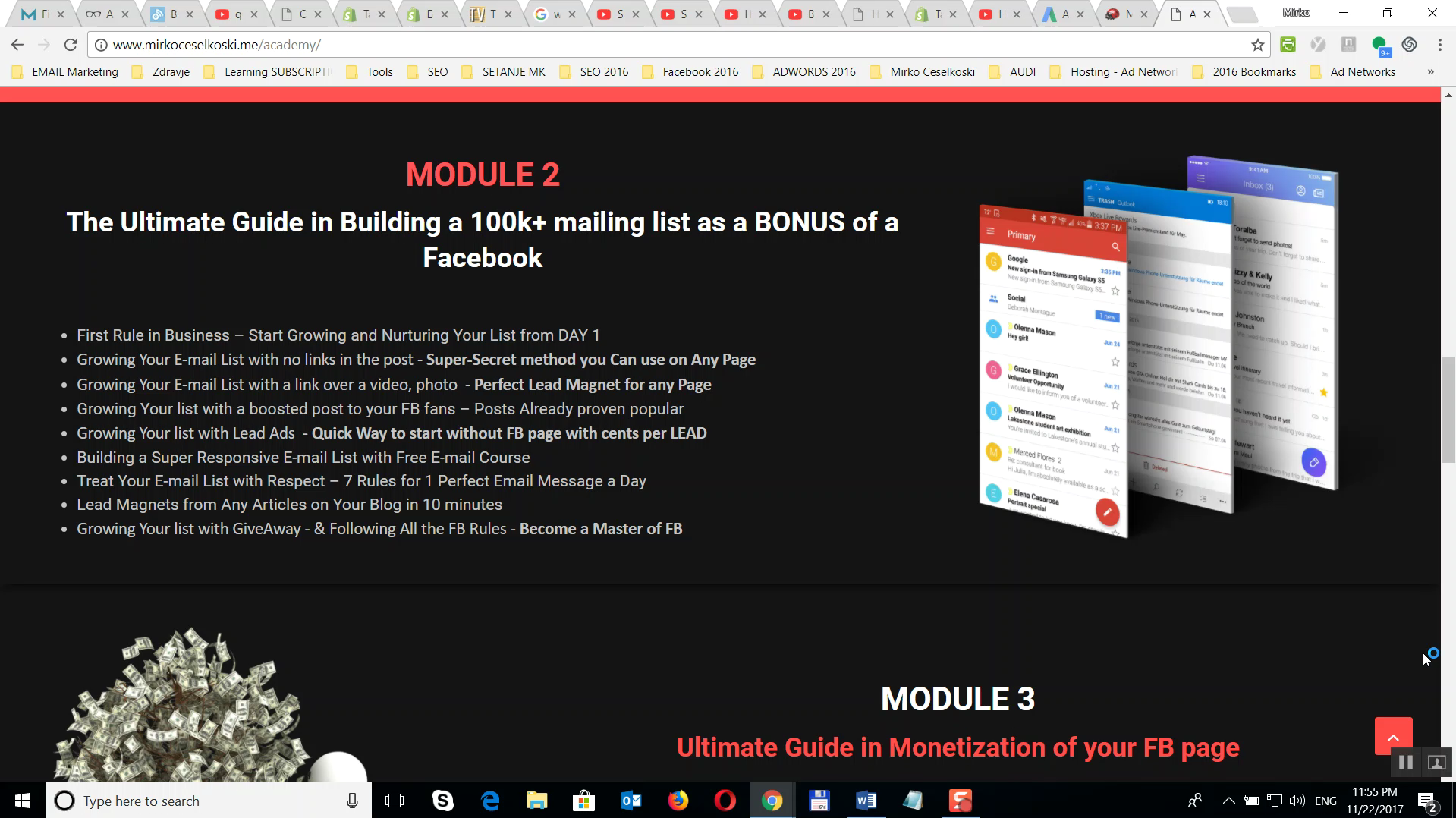Open the Windows Start menu
Viewport: 1456px width, 818px height.
pos(22,801)
